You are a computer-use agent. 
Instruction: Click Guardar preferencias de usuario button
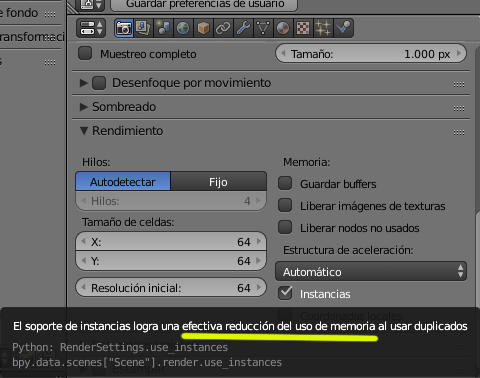(x=204, y=5)
